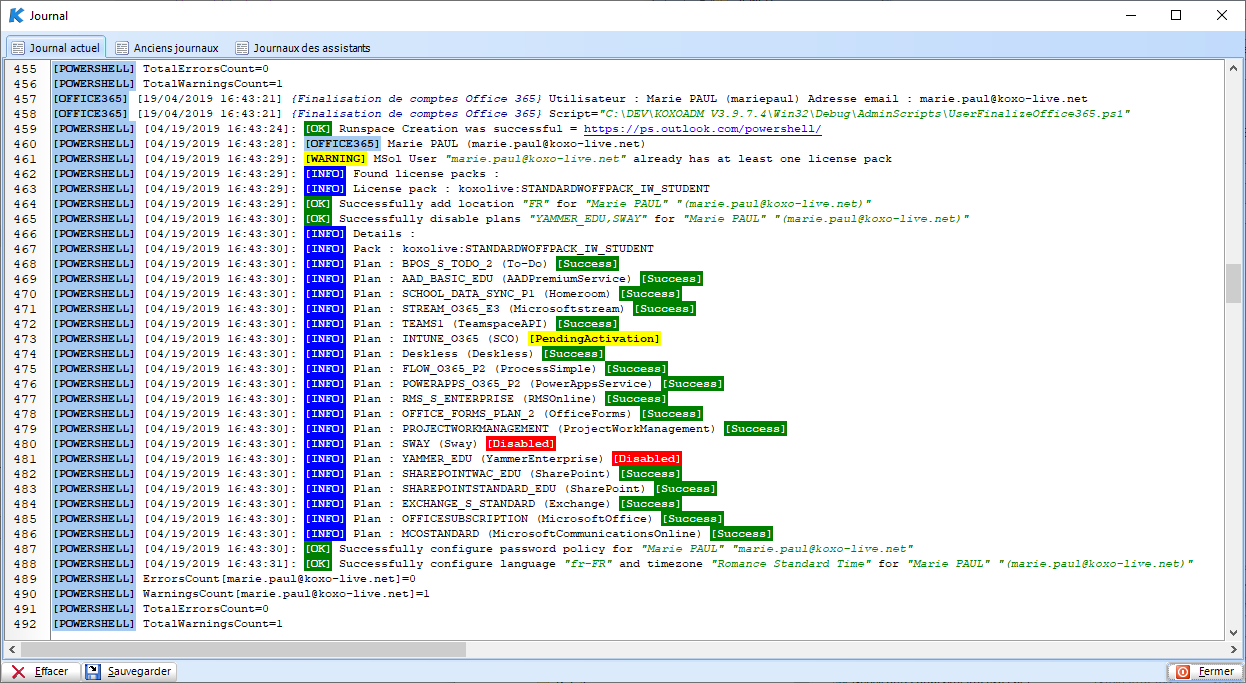Click the [INFO] tag on line 467

coord(325,249)
